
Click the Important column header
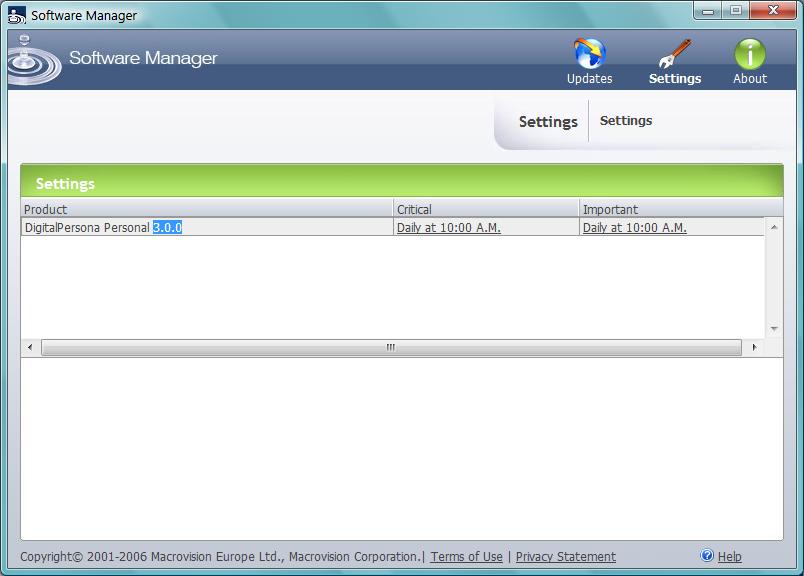681,209
